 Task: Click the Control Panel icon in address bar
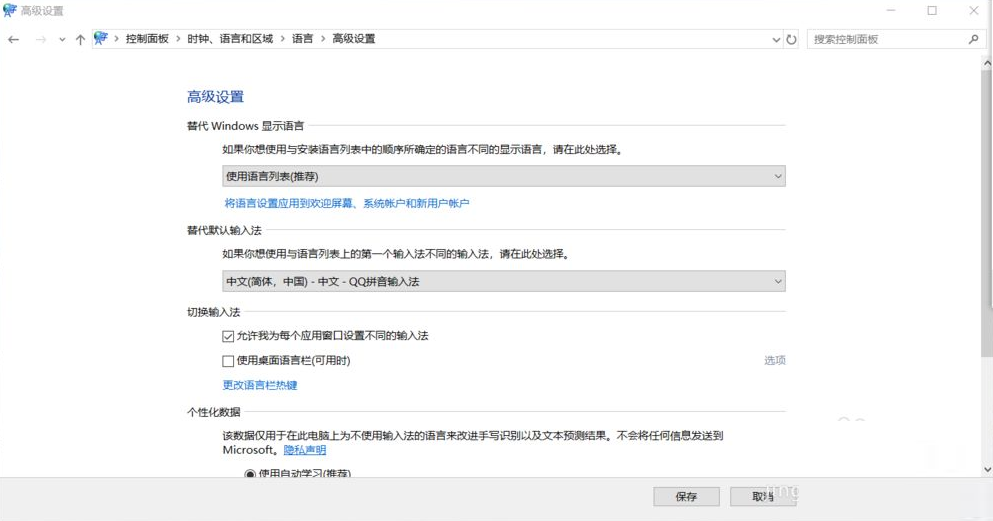101,38
